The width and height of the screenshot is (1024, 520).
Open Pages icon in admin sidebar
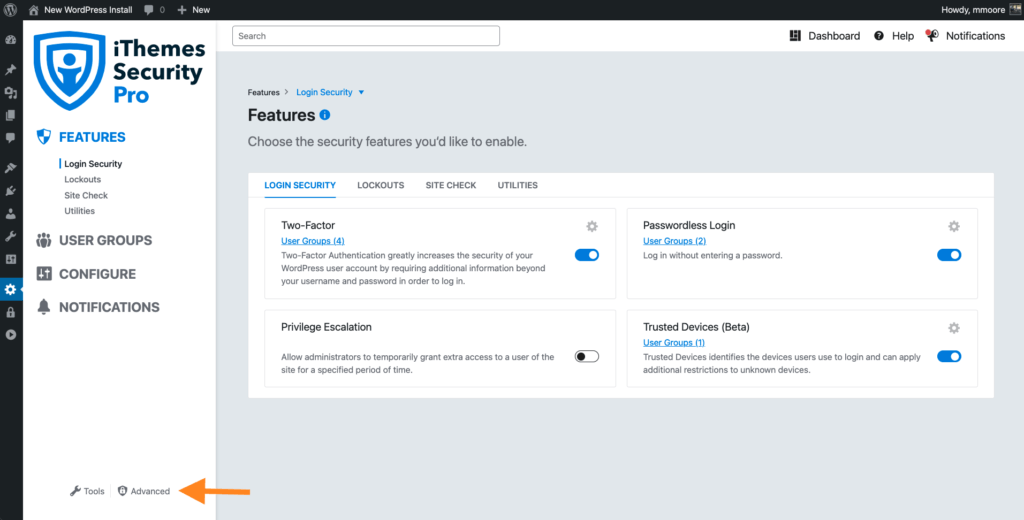pyautogui.click(x=10, y=116)
